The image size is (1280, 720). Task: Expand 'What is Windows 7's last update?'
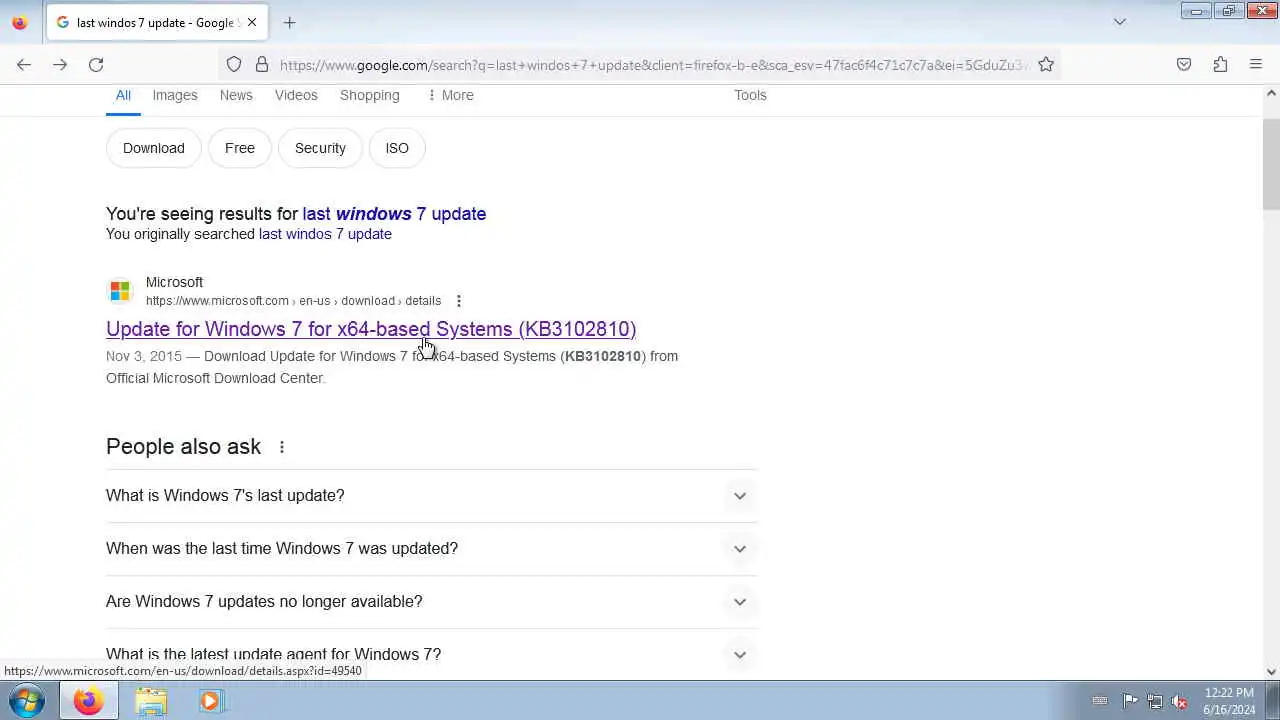tap(431, 496)
